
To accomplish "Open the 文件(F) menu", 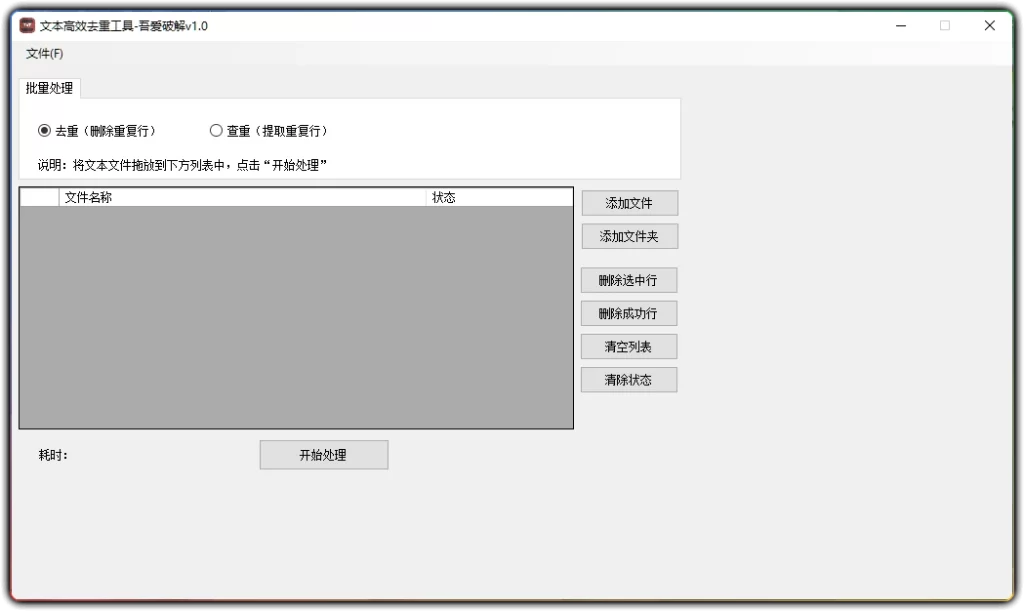I will [44, 53].
